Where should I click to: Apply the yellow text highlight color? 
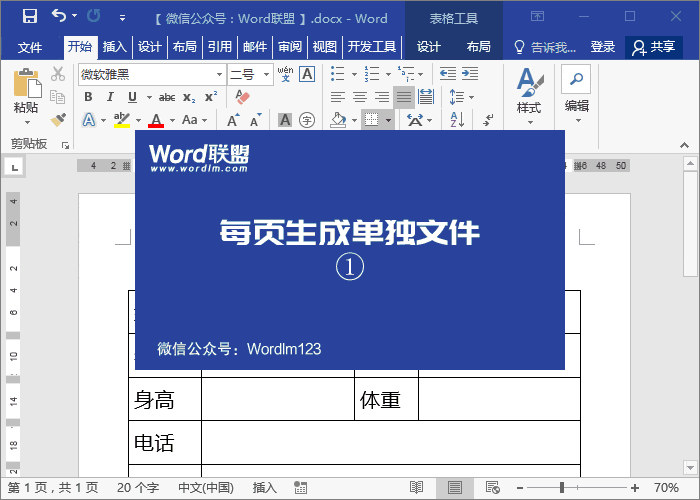121,120
